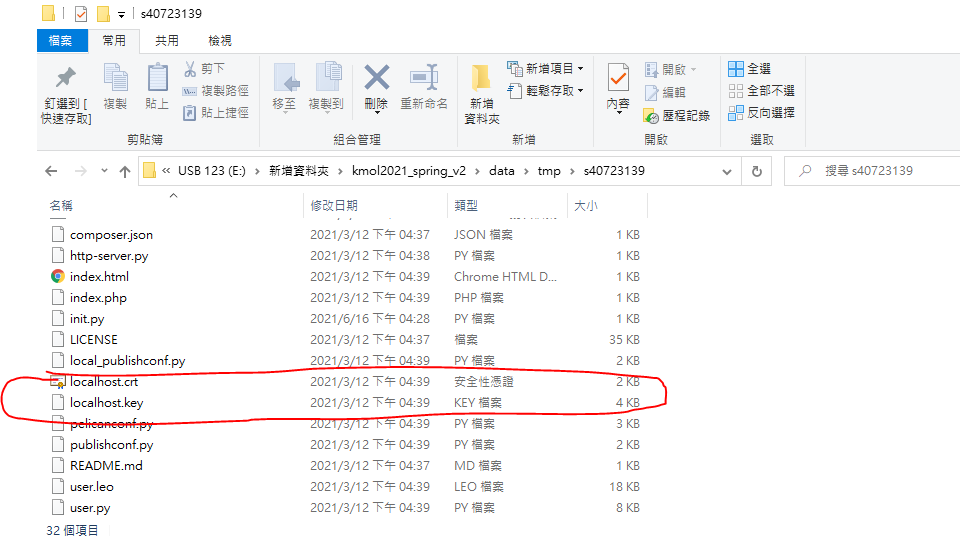Select the README.md file
Screen dimensions: 960x540
tap(107, 465)
